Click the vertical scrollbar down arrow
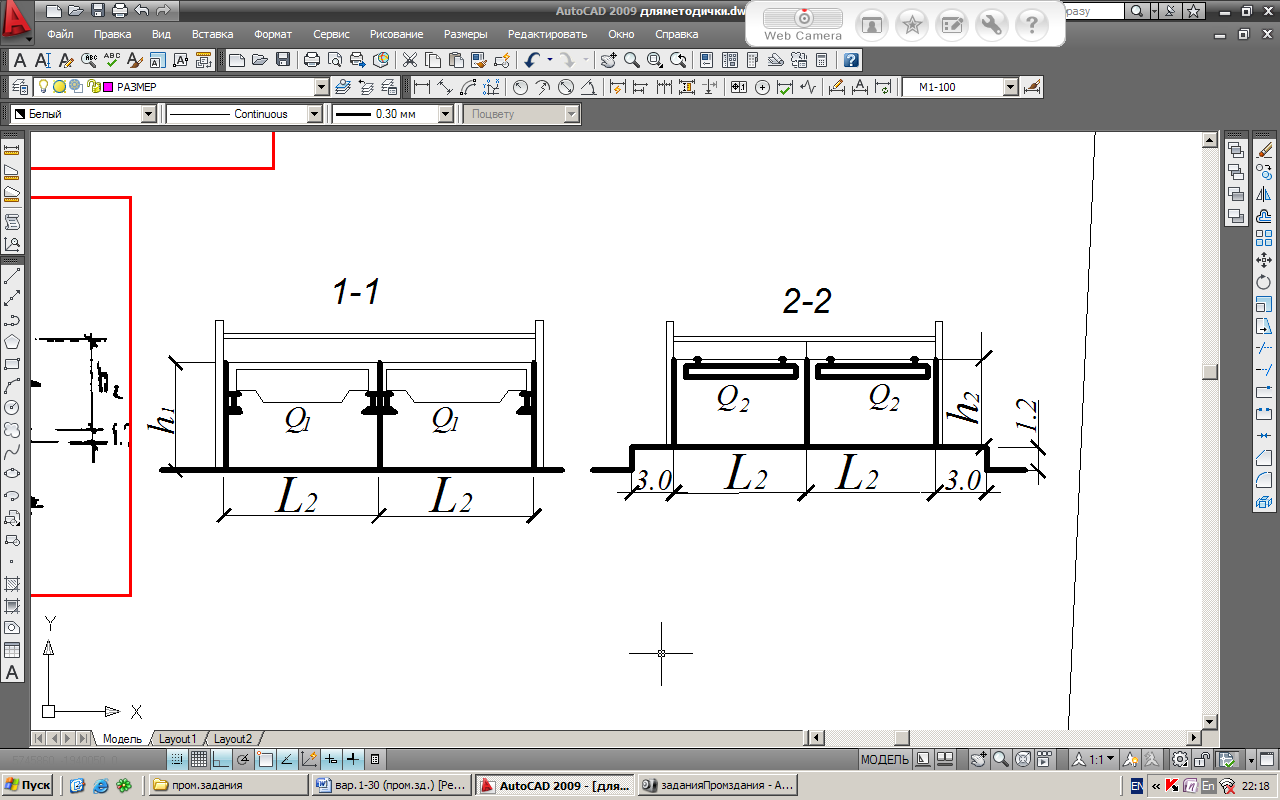Screen dimensions: 1280x800 click(1210, 721)
